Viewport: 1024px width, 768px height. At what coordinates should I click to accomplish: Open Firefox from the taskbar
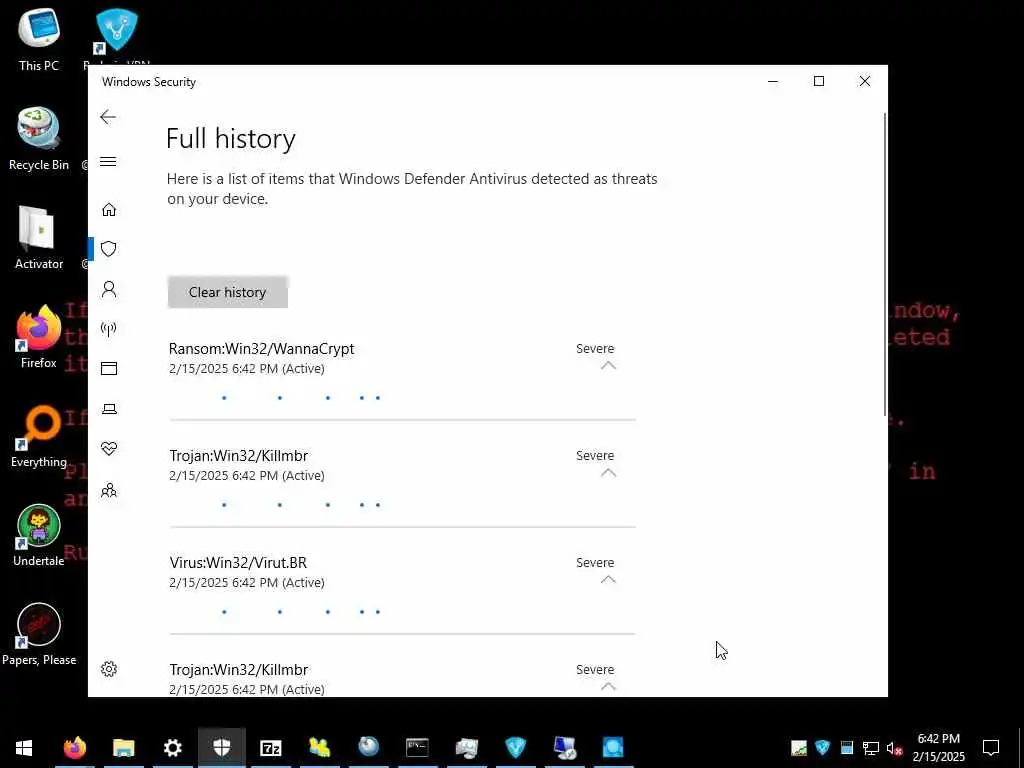74,748
